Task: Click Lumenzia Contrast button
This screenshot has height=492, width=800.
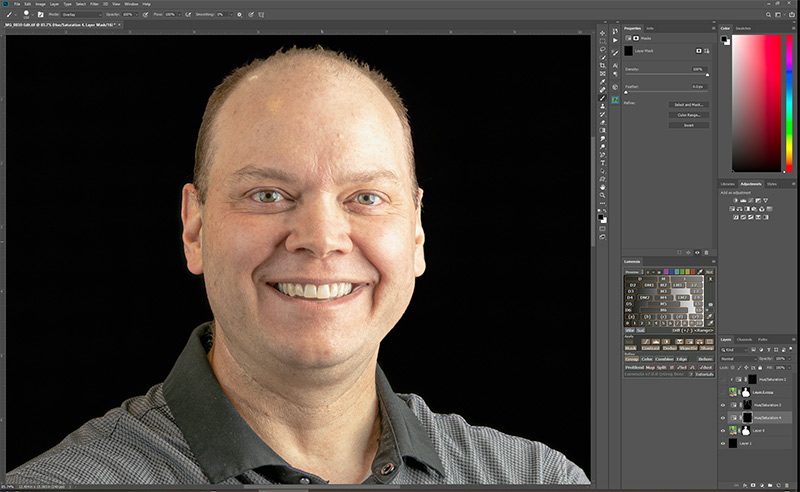Action: pyautogui.click(x=651, y=348)
